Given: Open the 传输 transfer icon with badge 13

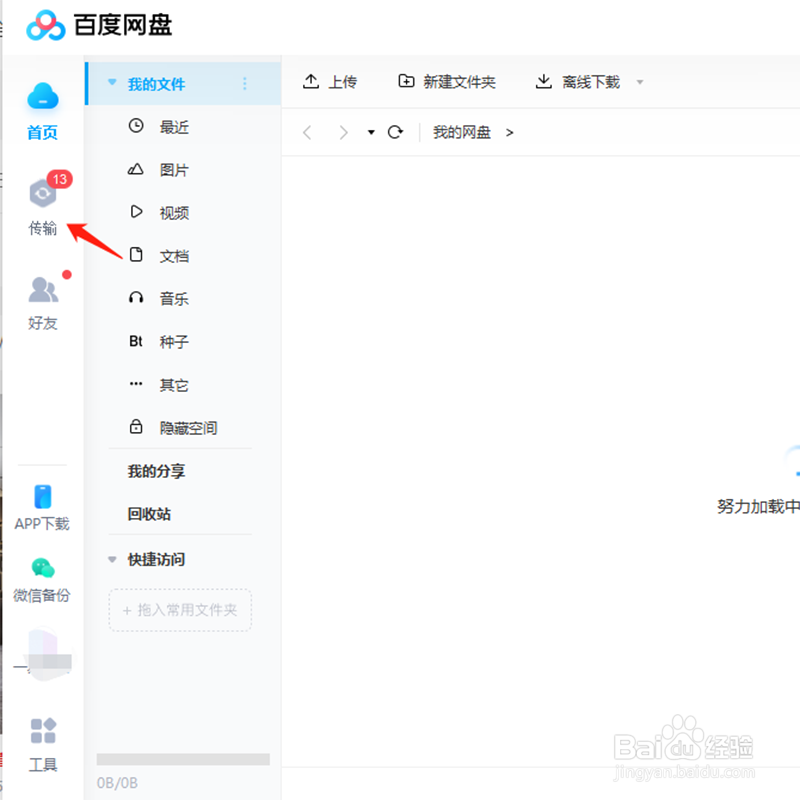Looking at the screenshot, I should [x=43, y=193].
